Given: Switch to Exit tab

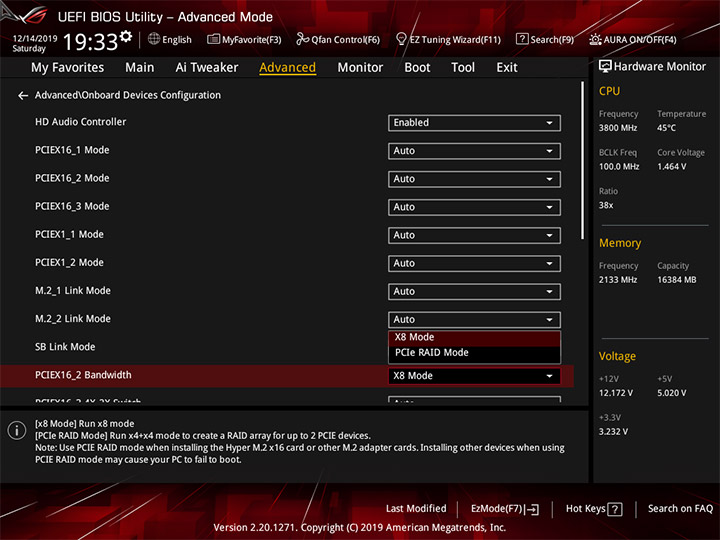Looking at the screenshot, I should [506, 68].
